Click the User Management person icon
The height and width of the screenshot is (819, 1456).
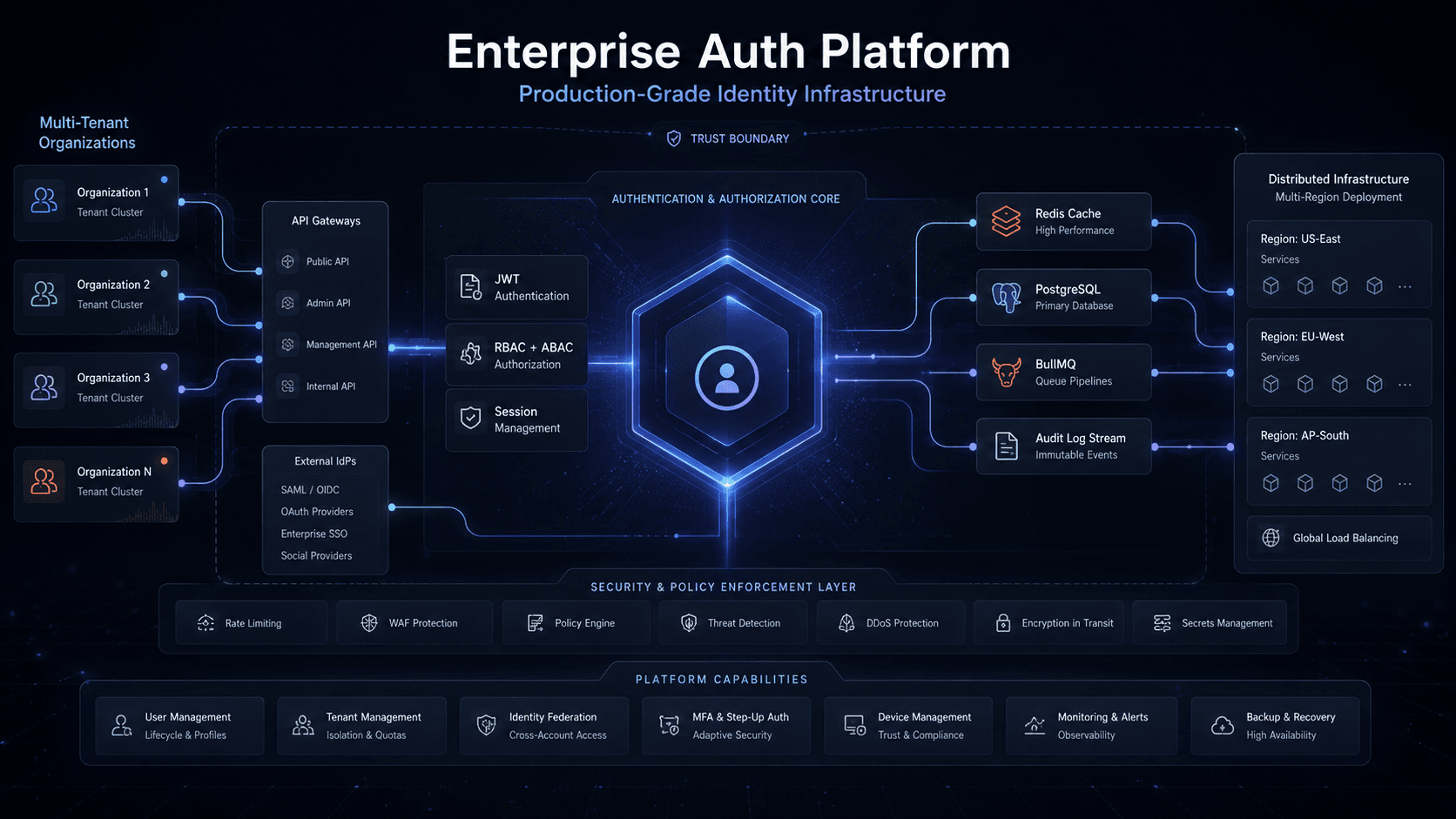122,725
